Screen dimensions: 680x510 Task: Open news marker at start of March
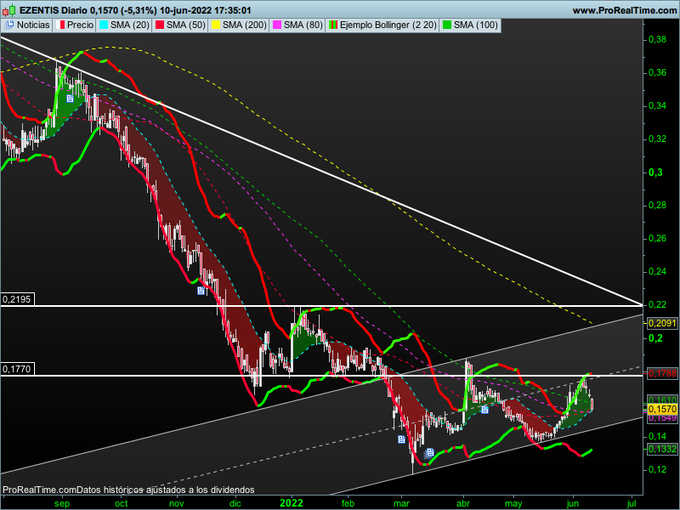coord(402,439)
